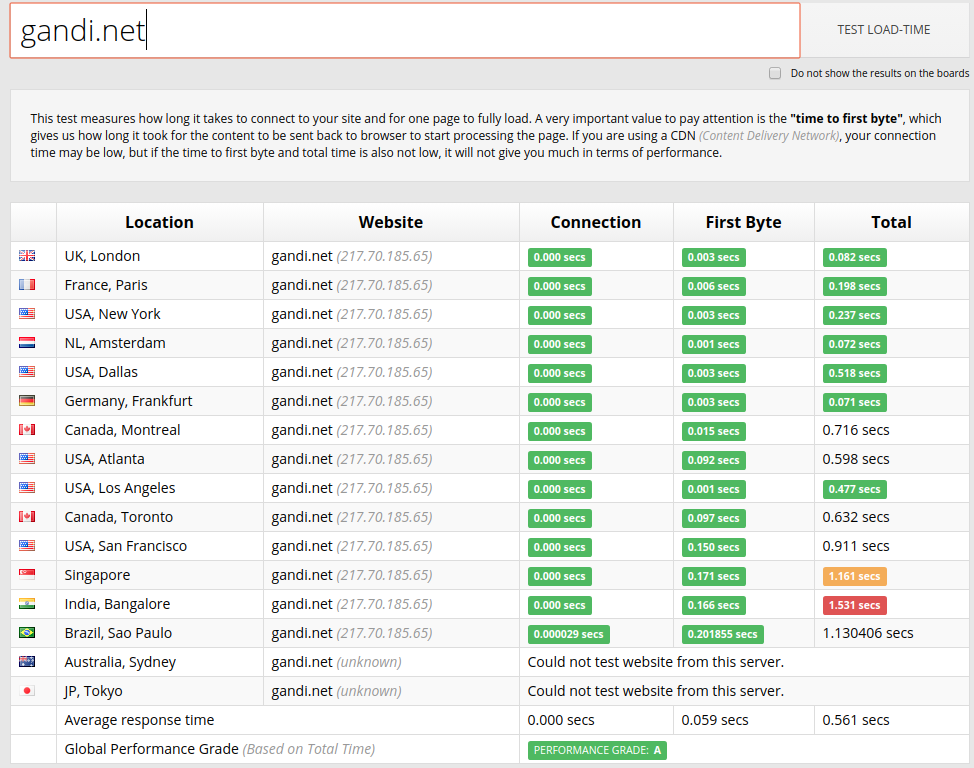Click the 0.561 secs average total
The width and height of the screenshot is (974, 768).
[856, 720]
